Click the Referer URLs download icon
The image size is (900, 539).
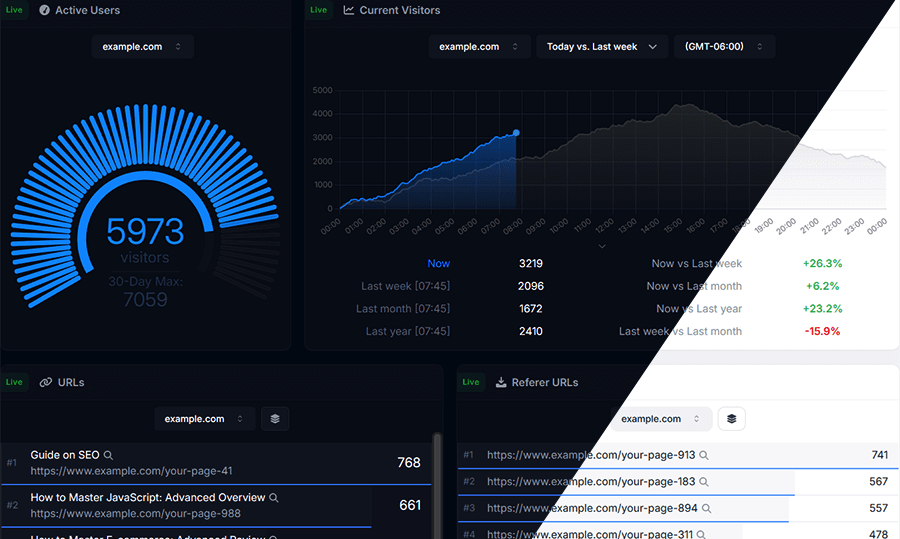(501, 382)
